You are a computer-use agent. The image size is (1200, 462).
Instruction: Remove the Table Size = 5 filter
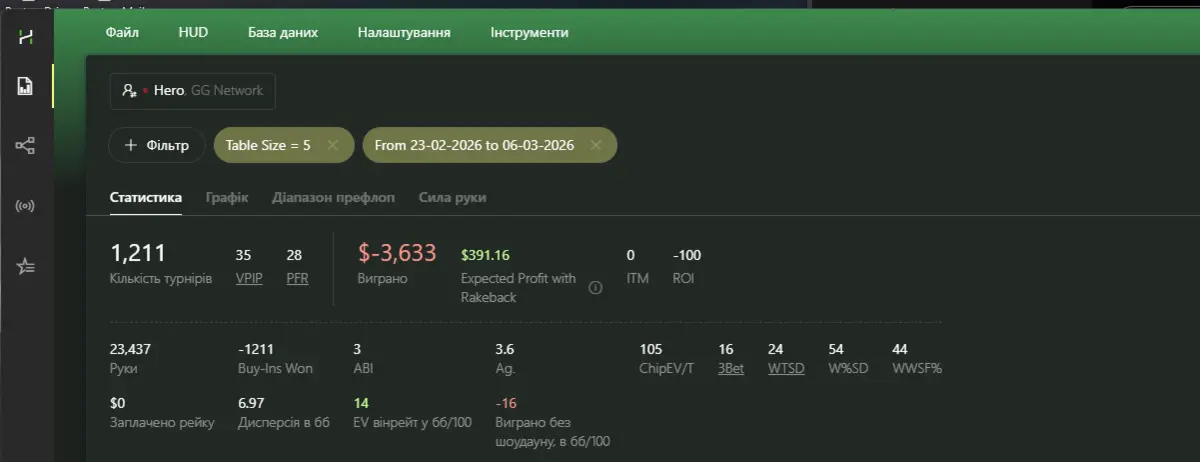click(x=333, y=145)
